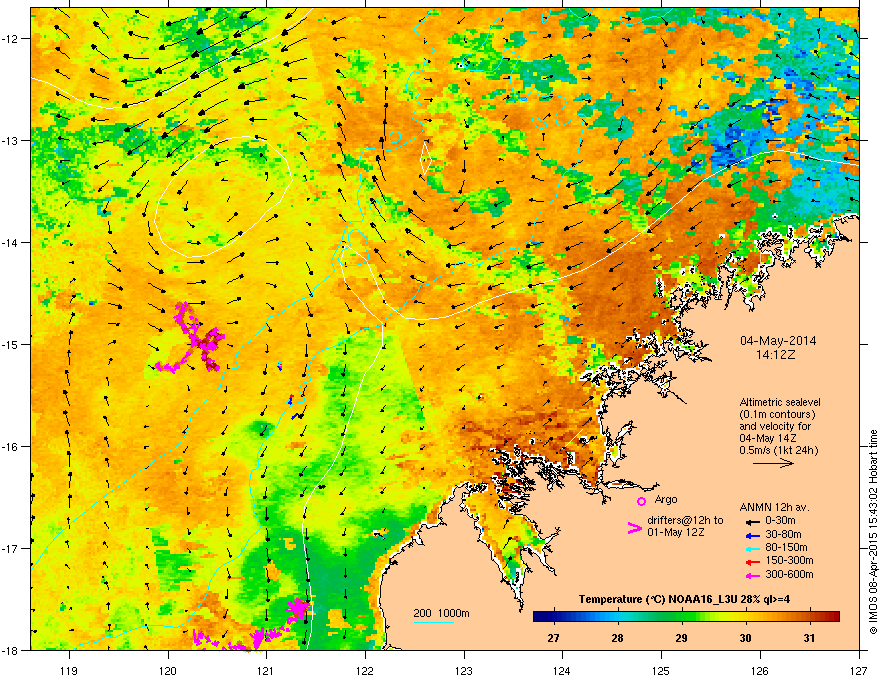Click the blue 30-80m arrow legend symbol
Image resolution: width=880 pixels, height=680 pixels.
pos(753,535)
